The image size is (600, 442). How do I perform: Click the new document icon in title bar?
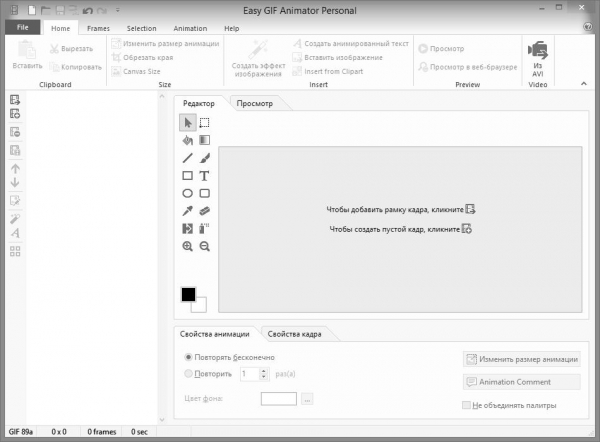coord(32,10)
